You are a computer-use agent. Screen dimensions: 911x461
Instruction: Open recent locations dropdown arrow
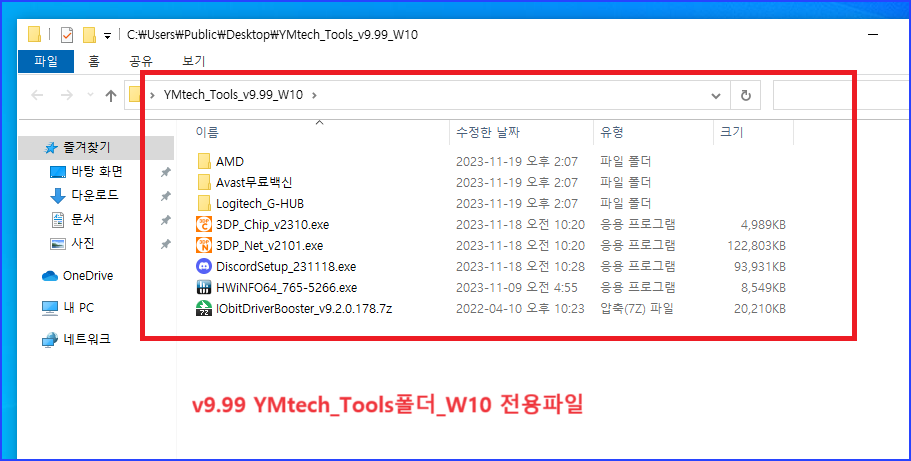pos(90,95)
